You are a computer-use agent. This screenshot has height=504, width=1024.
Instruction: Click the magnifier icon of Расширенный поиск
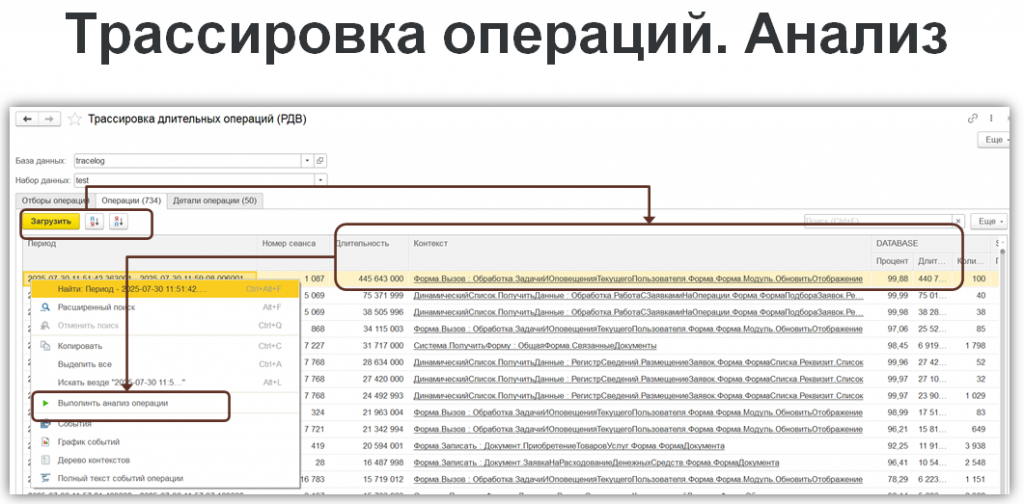coord(45,307)
